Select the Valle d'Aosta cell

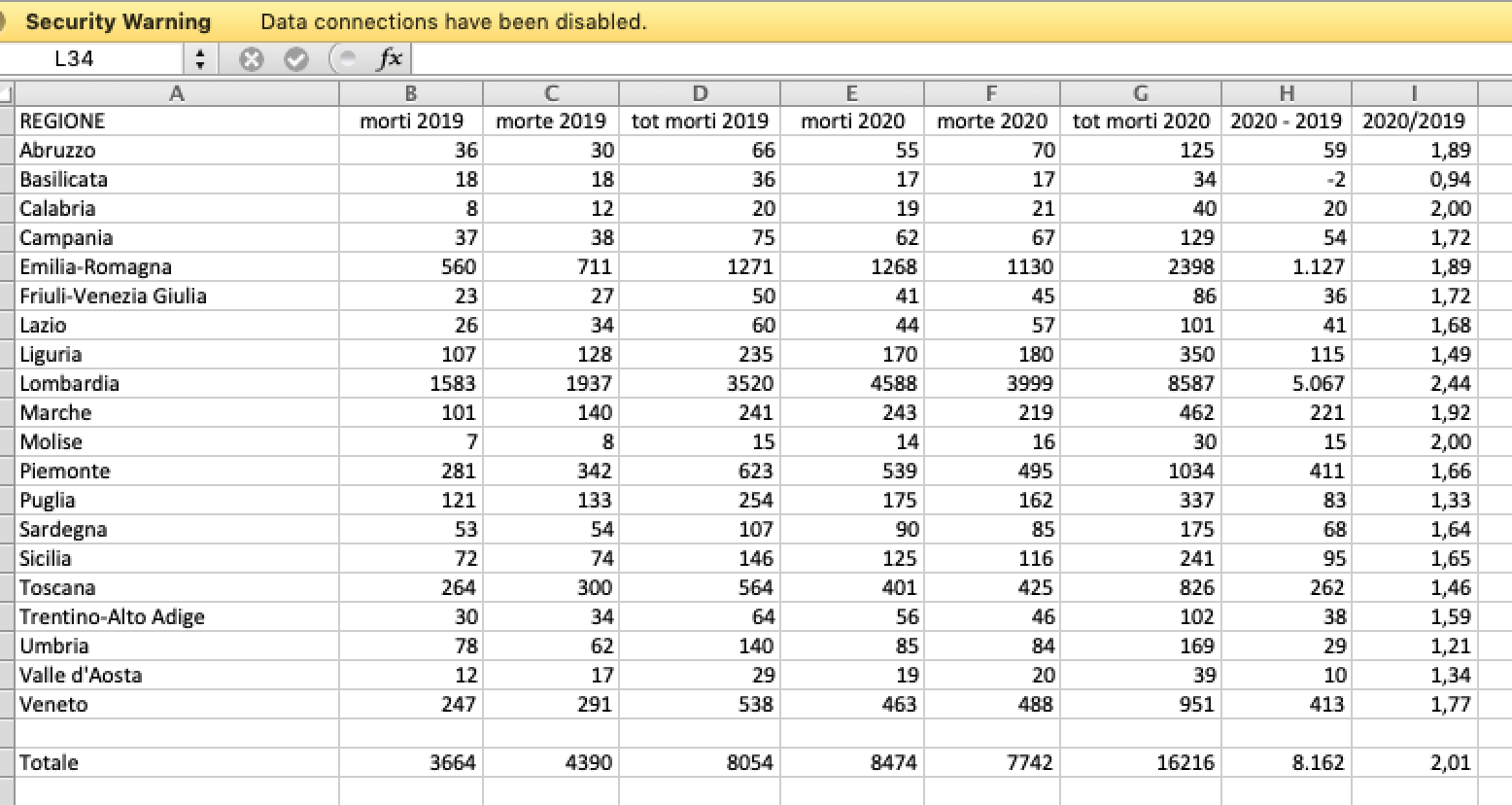(x=177, y=675)
